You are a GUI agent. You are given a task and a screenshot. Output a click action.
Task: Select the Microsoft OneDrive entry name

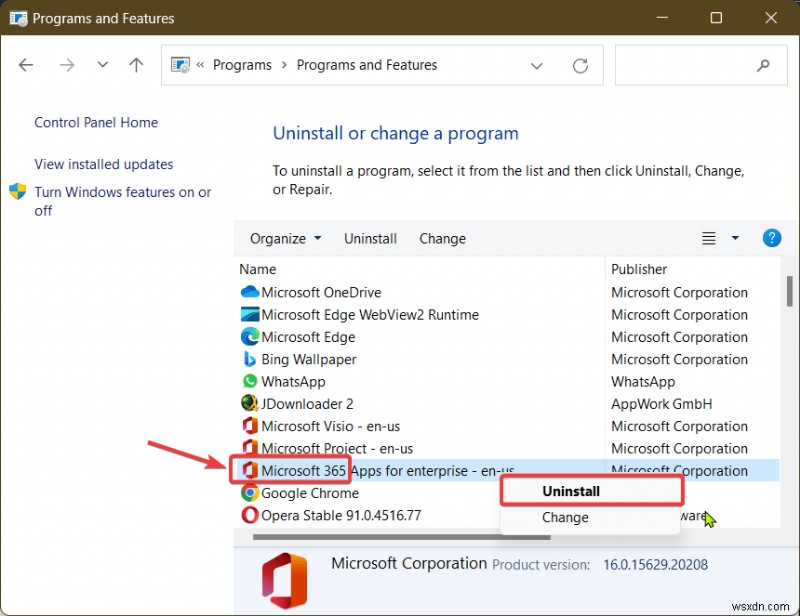click(x=321, y=292)
